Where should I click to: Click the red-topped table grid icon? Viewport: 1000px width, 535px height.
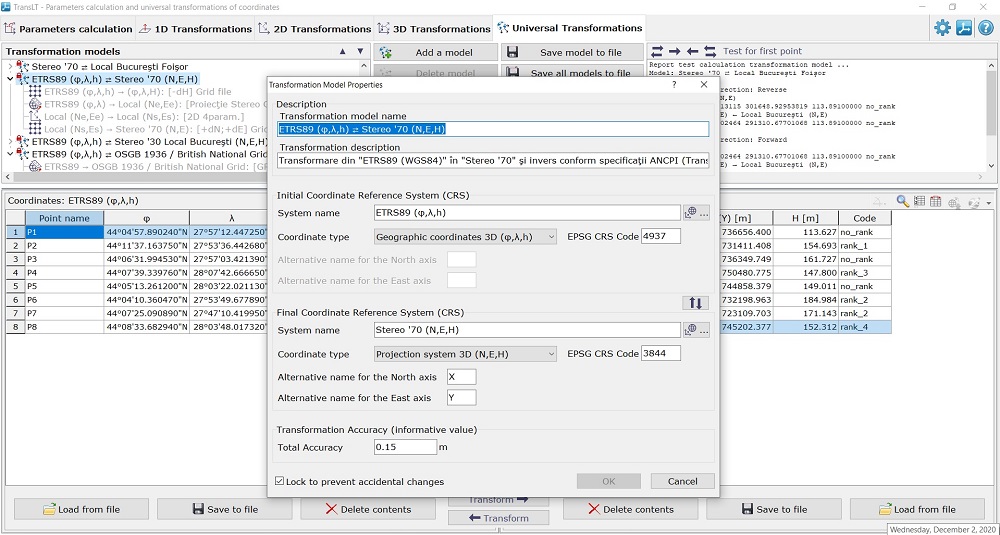(936, 201)
